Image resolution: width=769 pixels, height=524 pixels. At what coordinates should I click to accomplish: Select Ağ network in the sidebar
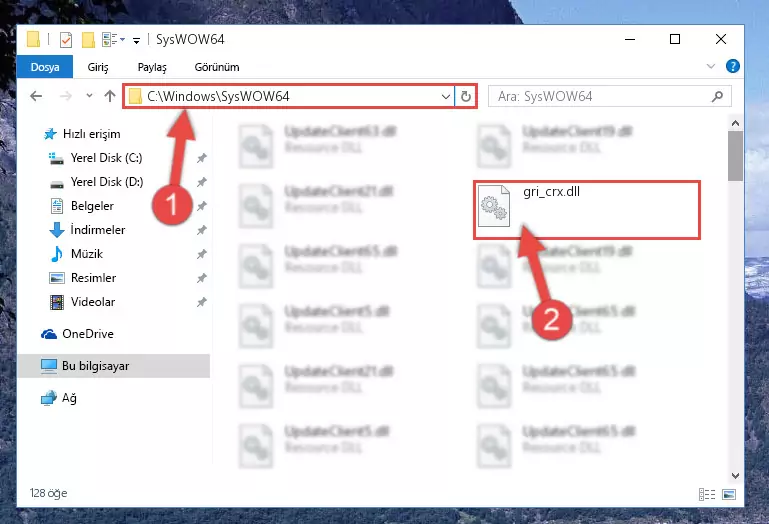tap(69, 398)
